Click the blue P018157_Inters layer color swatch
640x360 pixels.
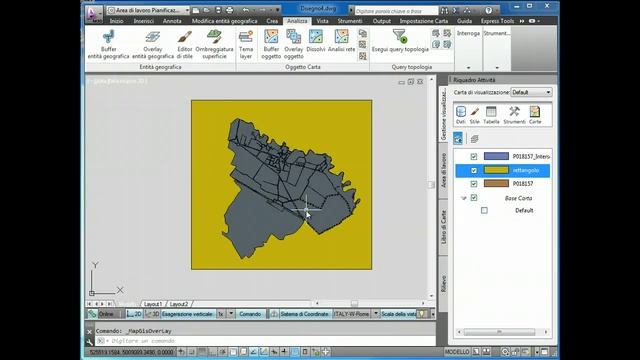[x=496, y=156]
